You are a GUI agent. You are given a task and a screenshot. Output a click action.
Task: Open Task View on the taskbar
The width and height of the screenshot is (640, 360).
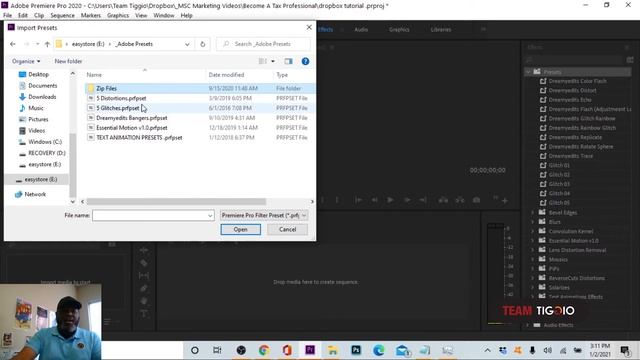[x=217, y=350]
